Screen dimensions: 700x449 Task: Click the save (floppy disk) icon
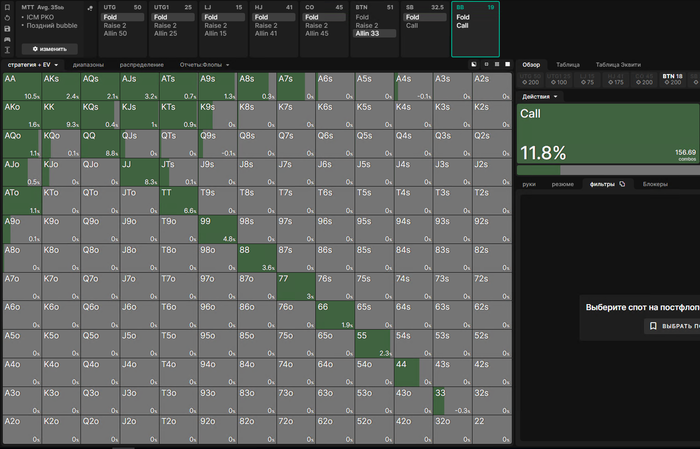(7, 29)
